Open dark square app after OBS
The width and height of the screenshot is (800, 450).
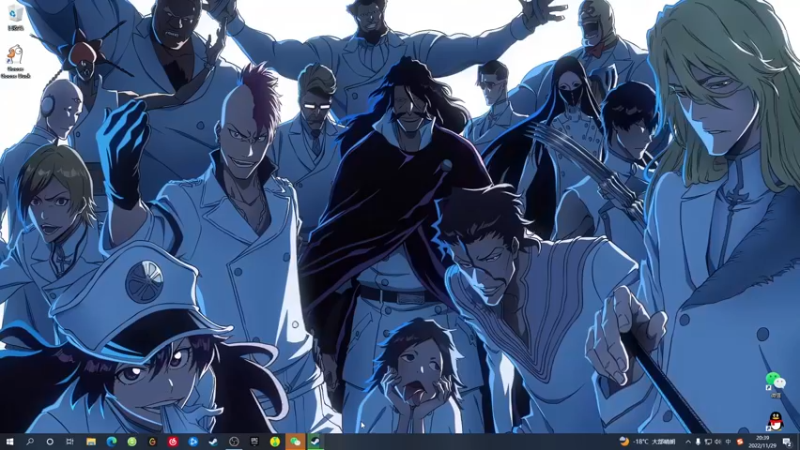(x=254, y=441)
